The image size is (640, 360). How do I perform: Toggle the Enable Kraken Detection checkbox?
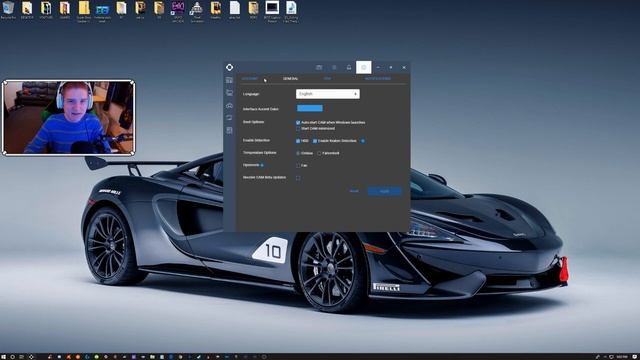pos(315,141)
